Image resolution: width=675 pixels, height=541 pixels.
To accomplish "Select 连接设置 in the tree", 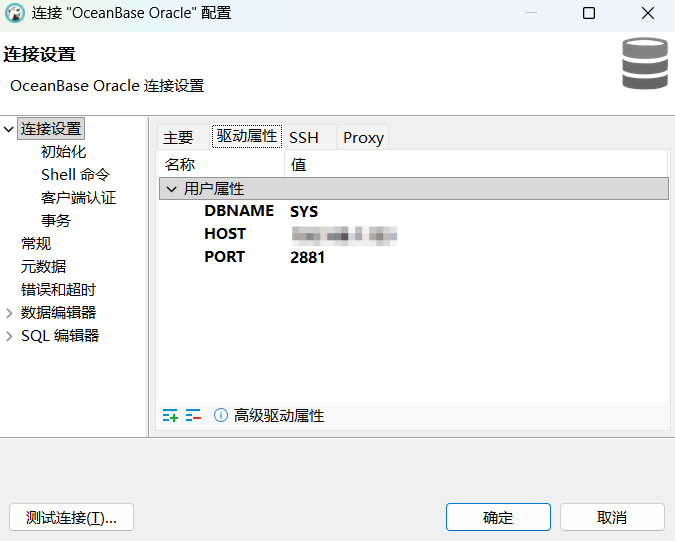I will tap(51, 129).
